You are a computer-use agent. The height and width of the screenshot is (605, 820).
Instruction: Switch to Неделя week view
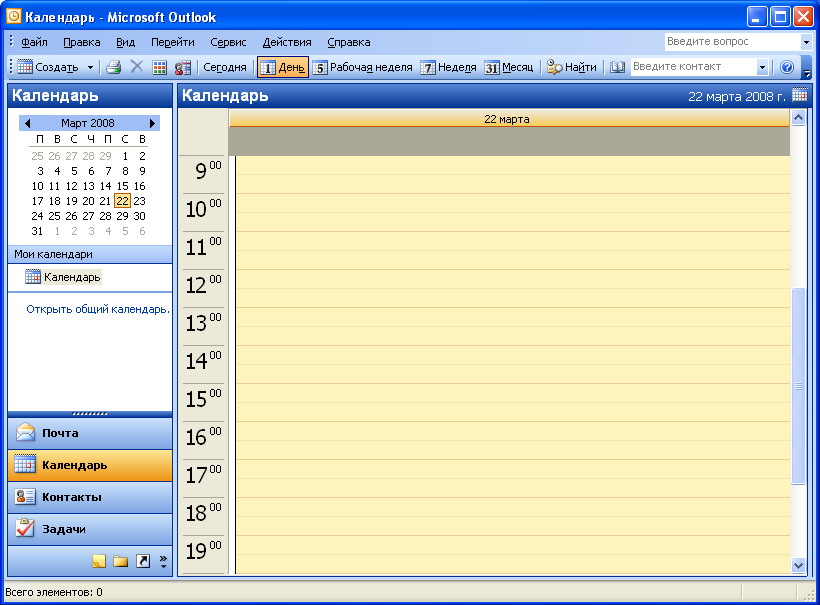[x=449, y=67]
